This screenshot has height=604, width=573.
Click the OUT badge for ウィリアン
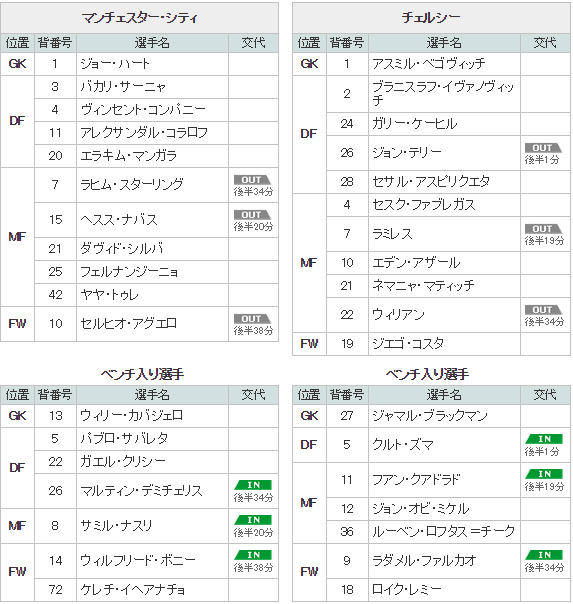pyautogui.click(x=543, y=310)
